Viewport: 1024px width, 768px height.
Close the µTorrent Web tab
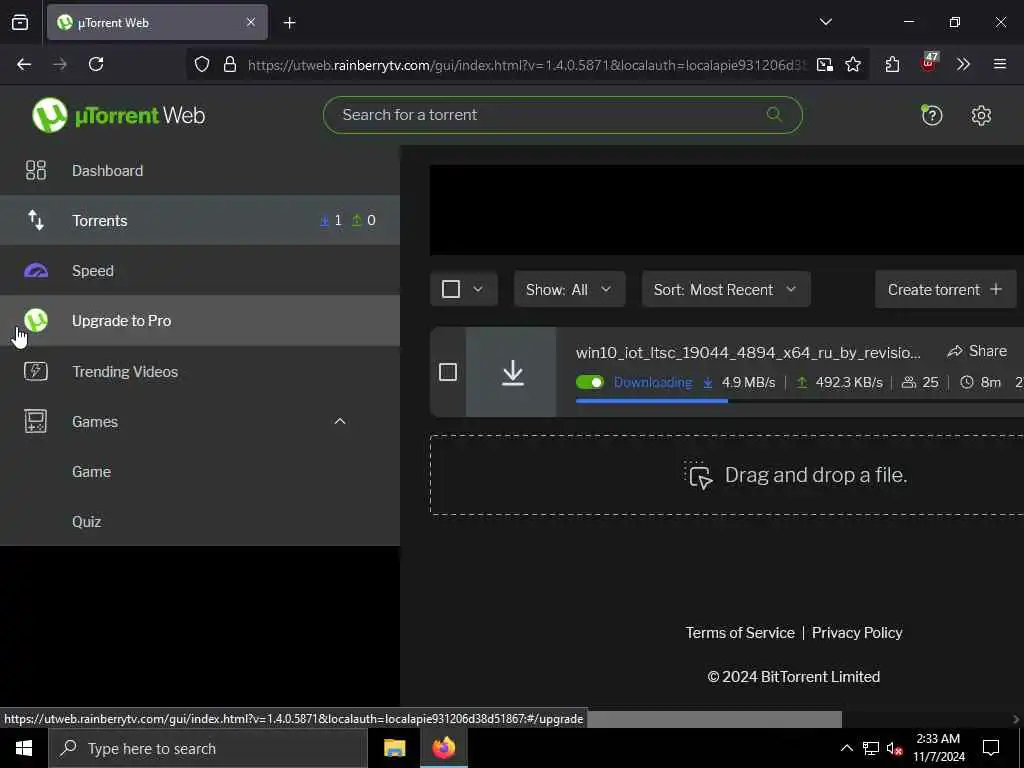[x=250, y=22]
